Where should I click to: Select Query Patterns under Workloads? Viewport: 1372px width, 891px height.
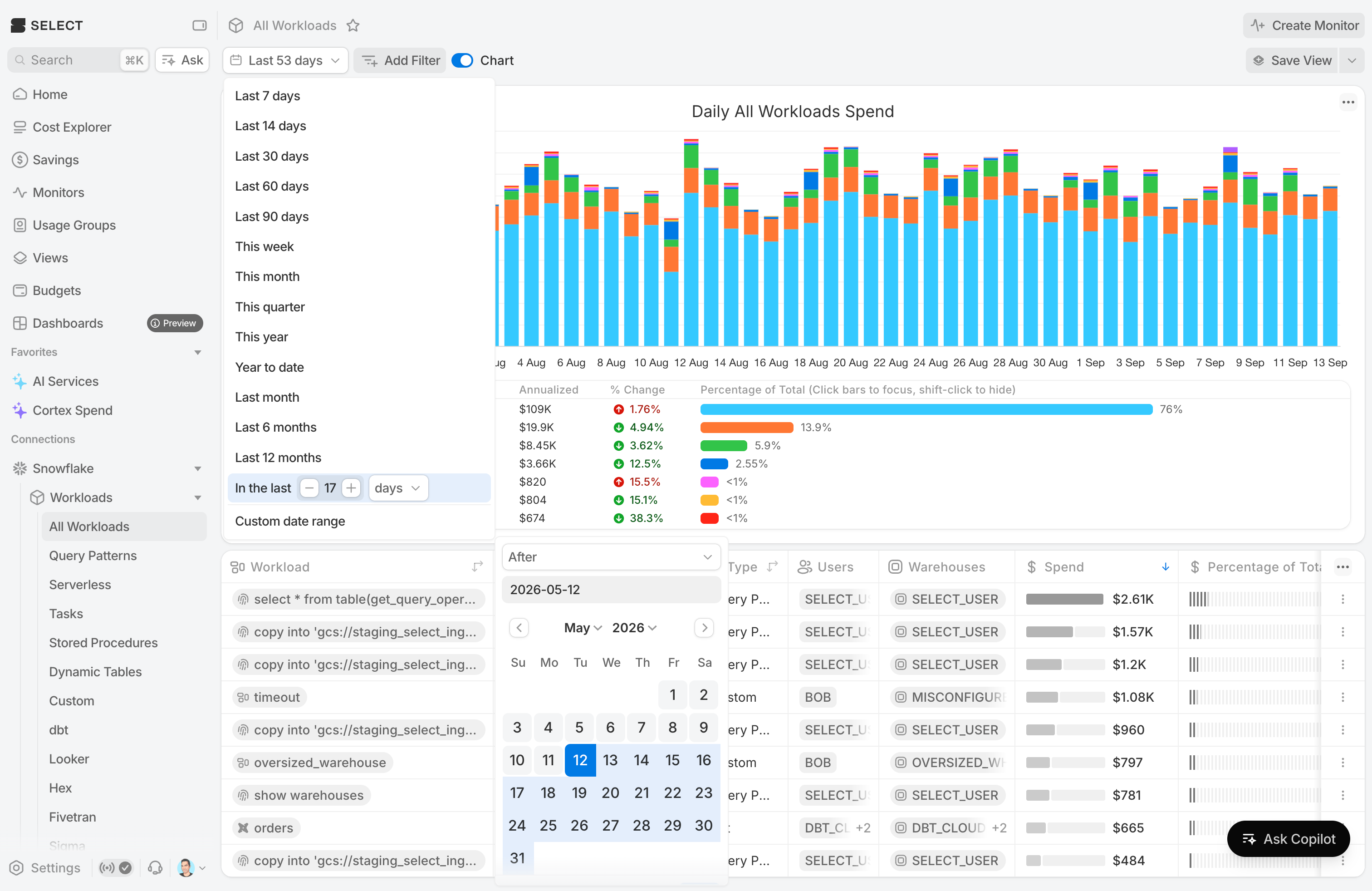[x=93, y=556]
